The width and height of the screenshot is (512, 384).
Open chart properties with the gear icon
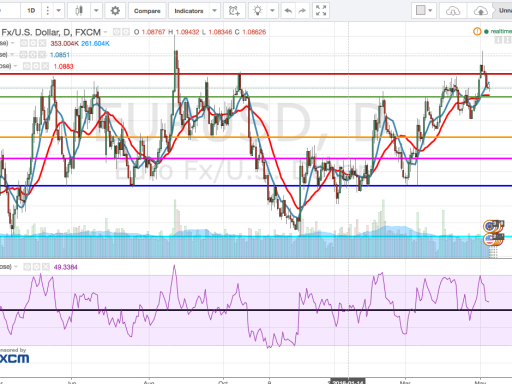click(115, 11)
